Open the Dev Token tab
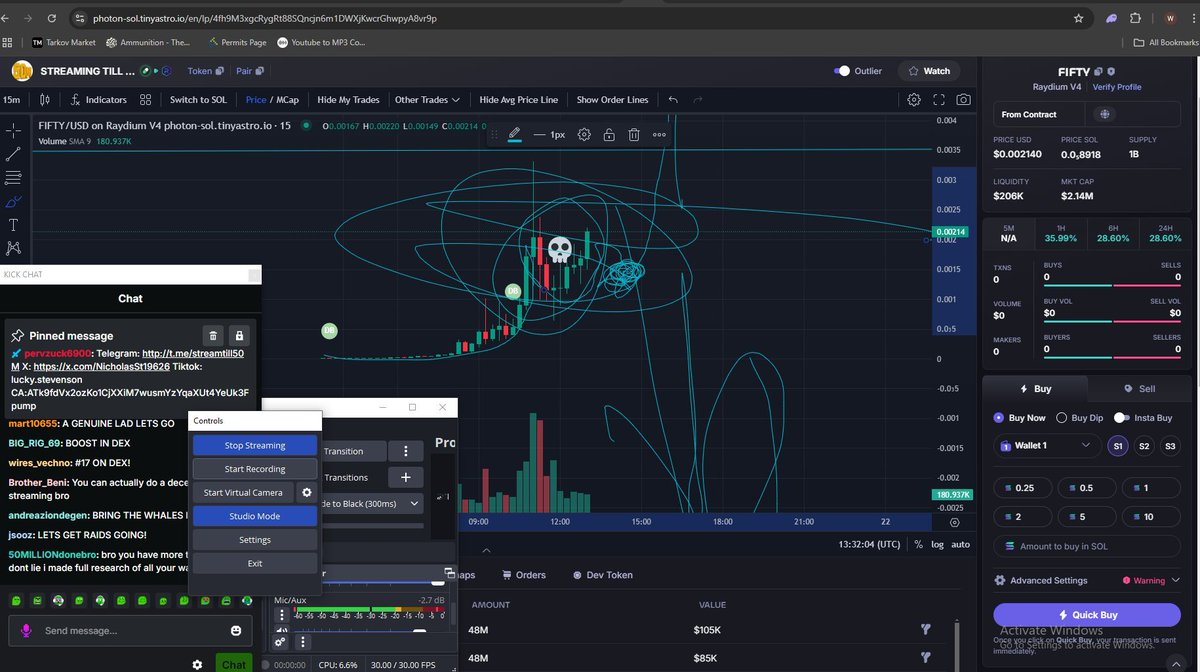 click(x=602, y=575)
